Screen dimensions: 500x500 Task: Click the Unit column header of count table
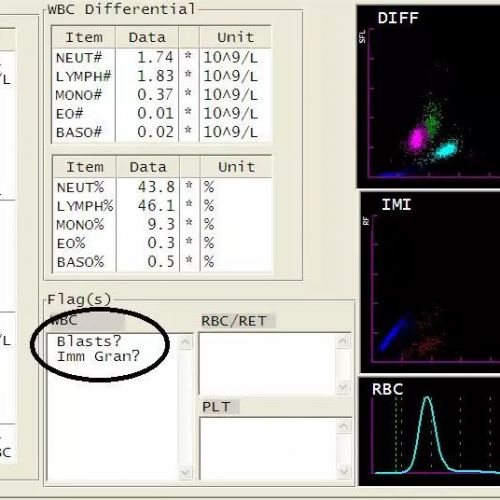[235, 37]
